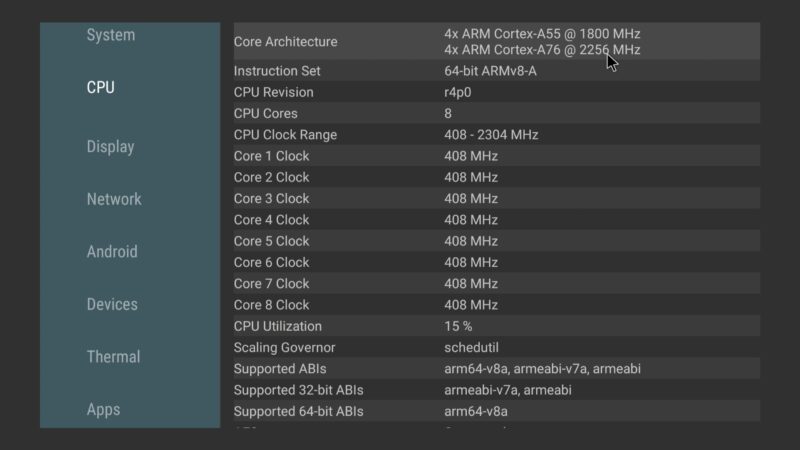Select the Core 3 Clock row
The image size is (800, 450).
[496, 198]
